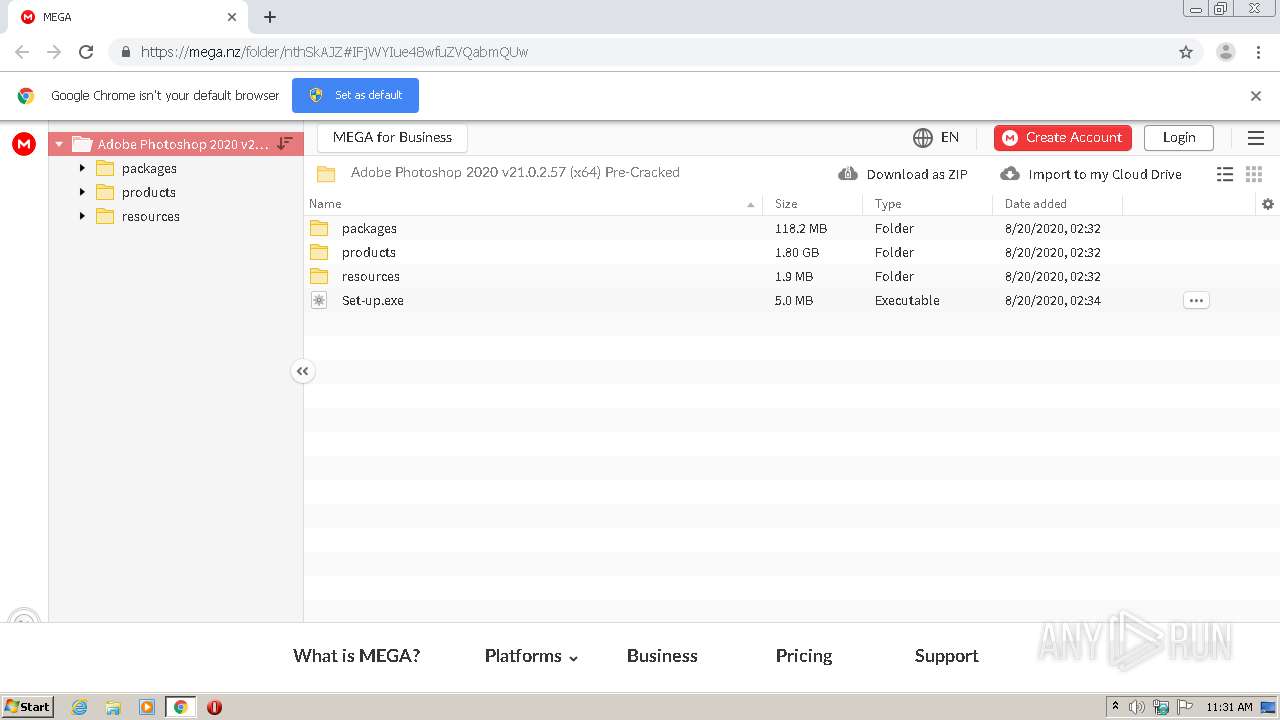The image size is (1280, 720).
Task: Click the Chrome taskbar button
Action: click(x=180, y=707)
